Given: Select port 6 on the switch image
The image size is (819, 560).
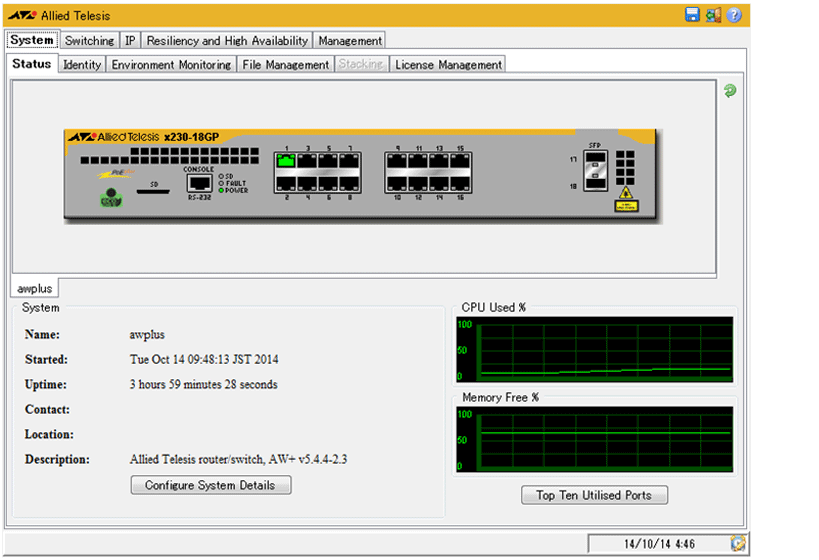Looking at the screenshot, I should [x=327, y=183].
